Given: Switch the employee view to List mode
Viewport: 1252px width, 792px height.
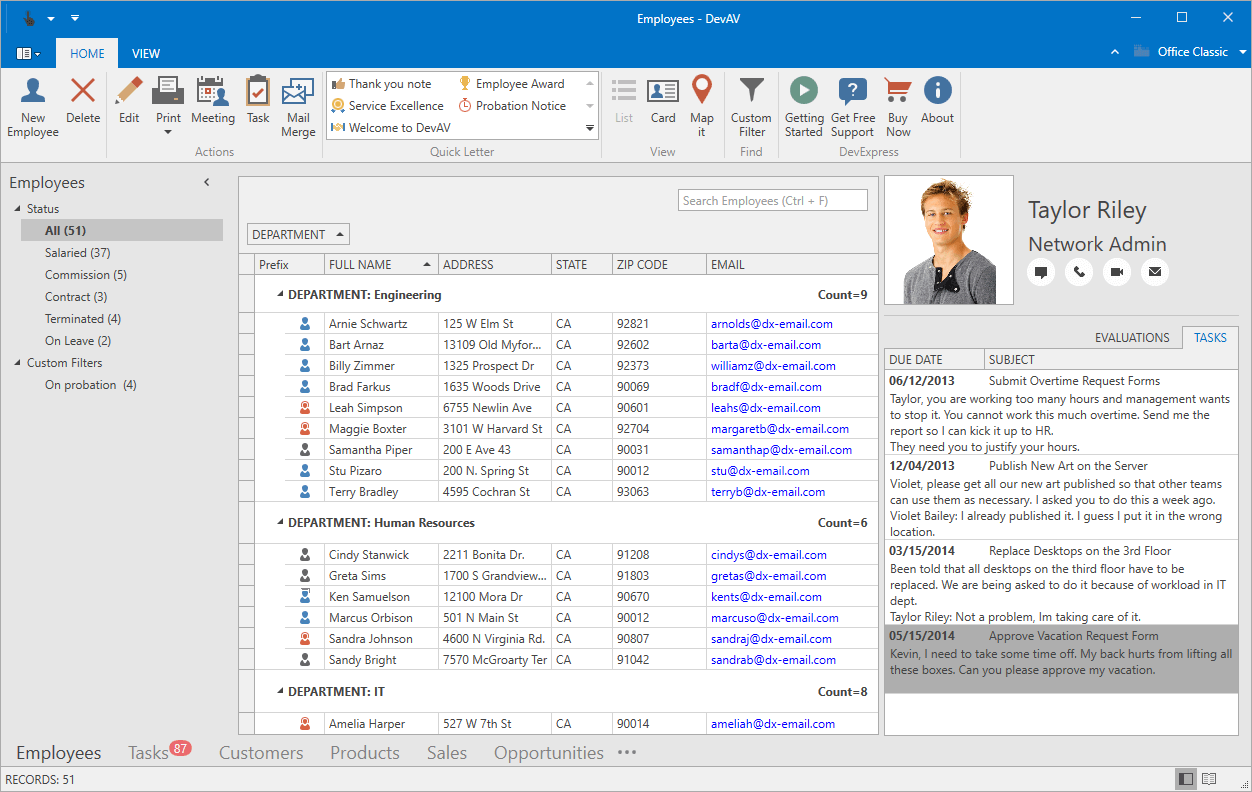Looking at the screenshot, I should click(623, 105).
